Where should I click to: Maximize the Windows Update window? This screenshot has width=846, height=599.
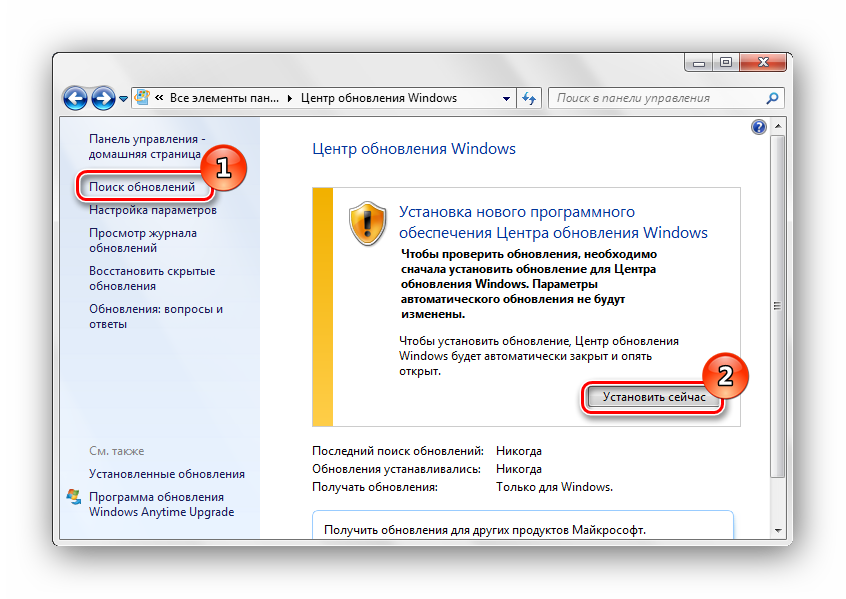(726, 63)
